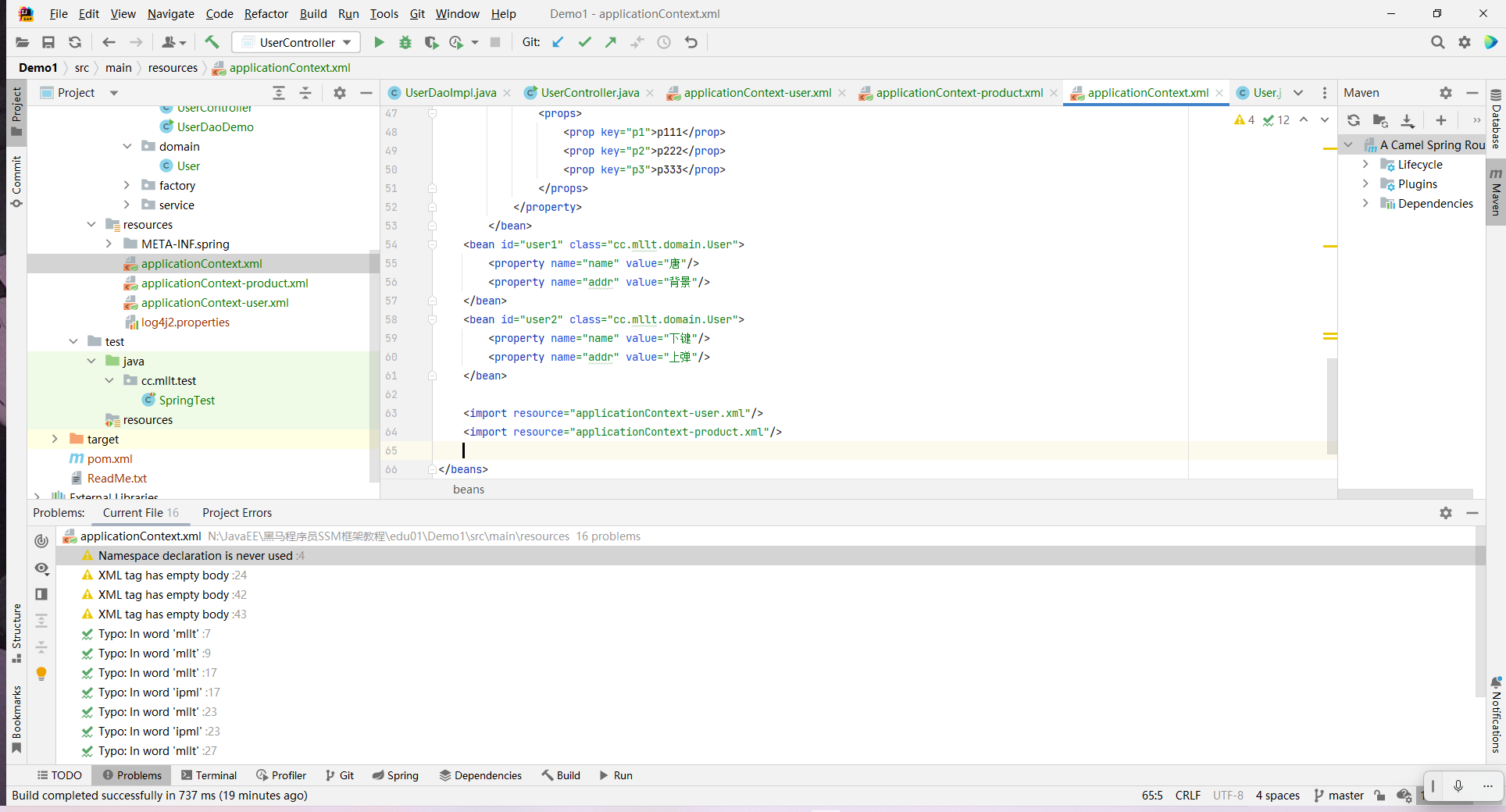Show Git history clock icon

[664, 42]
